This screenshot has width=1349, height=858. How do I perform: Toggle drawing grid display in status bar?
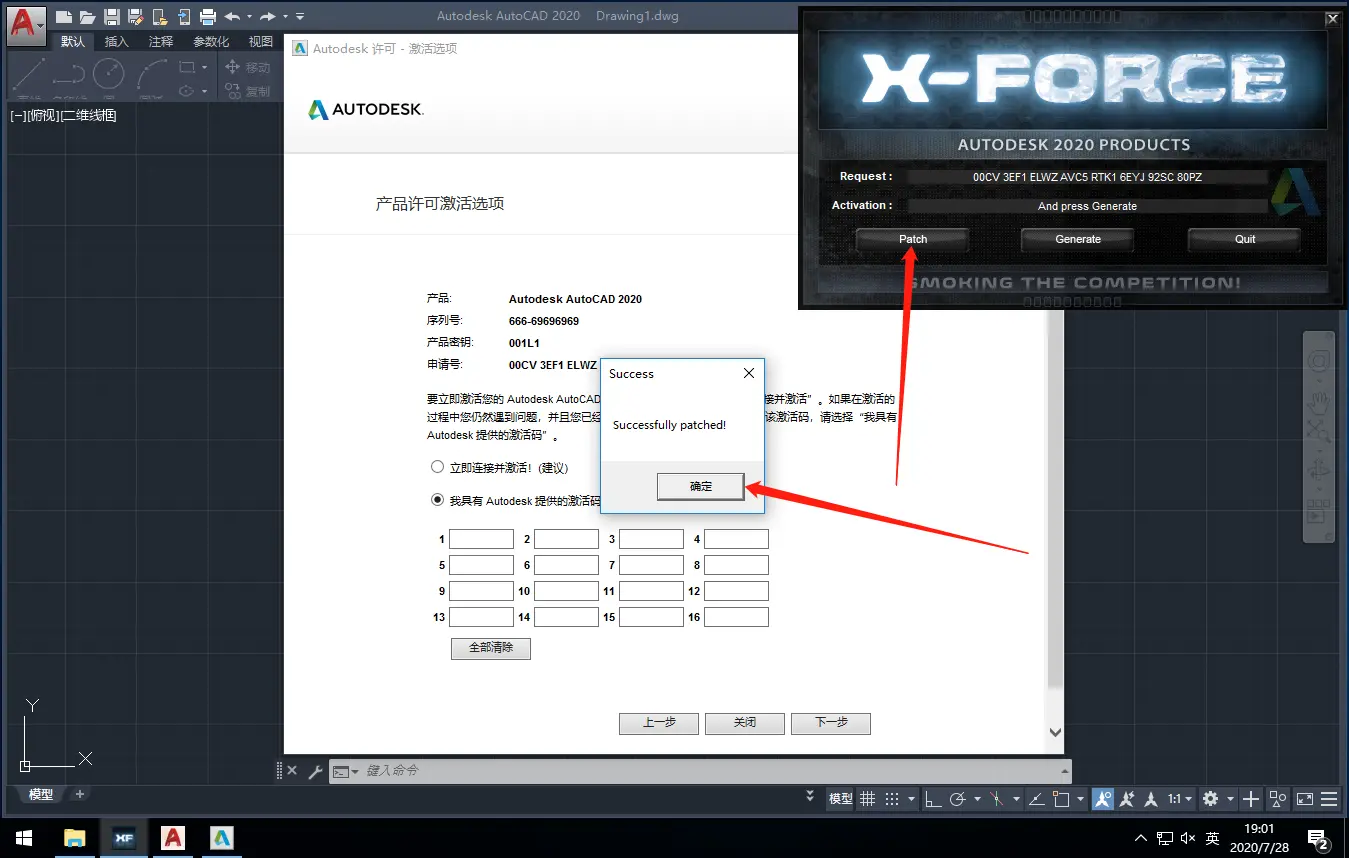click(867, 799)
